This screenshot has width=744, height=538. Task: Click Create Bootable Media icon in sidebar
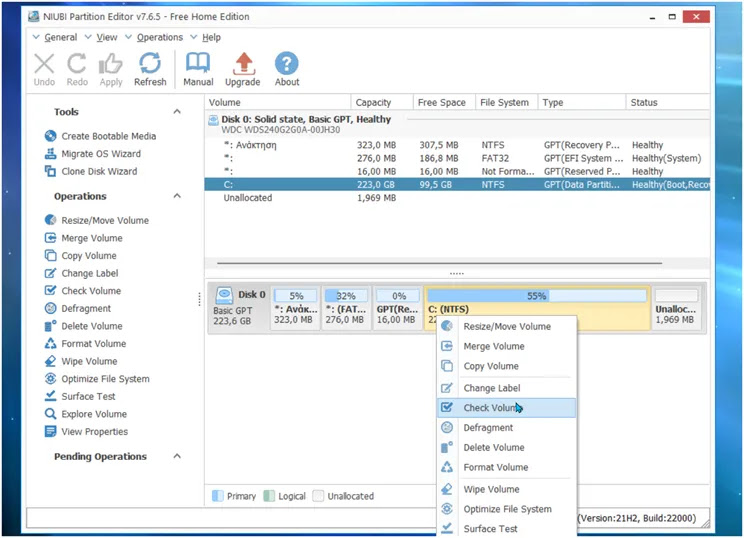(x=50, y=136)
